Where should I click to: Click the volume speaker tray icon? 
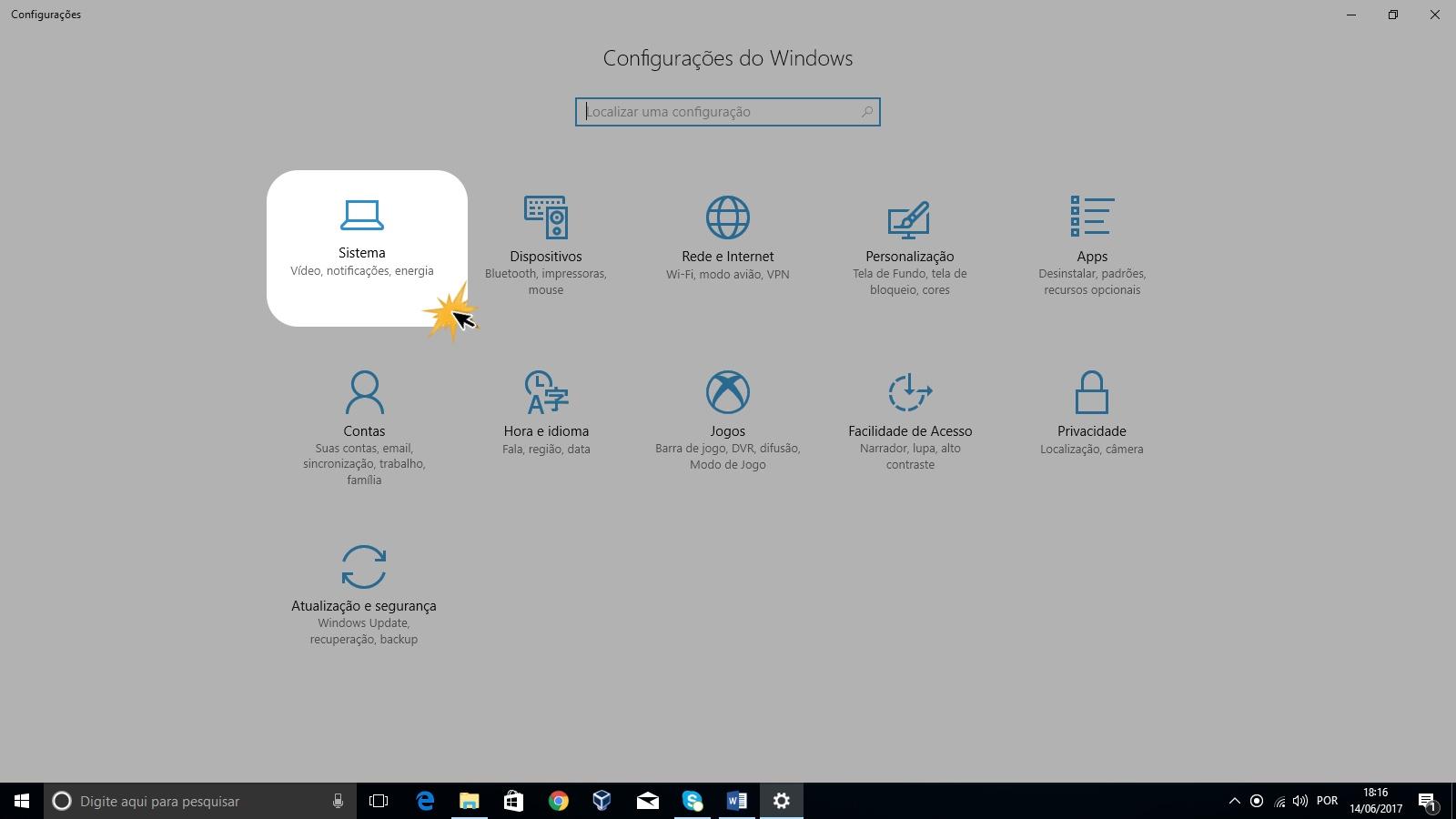point(1300,801)
